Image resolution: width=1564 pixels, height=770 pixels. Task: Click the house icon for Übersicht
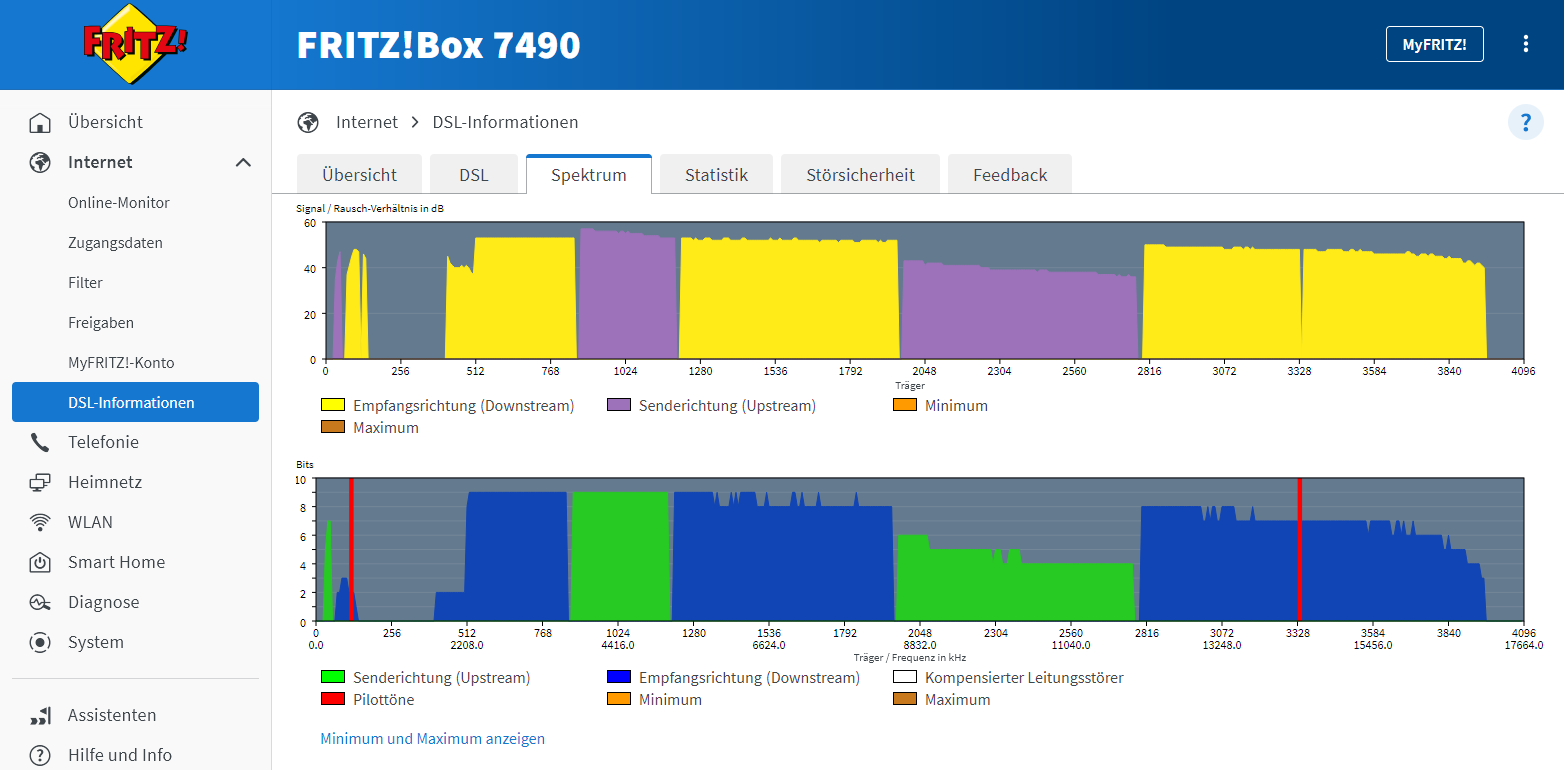[x=40, y=123]
